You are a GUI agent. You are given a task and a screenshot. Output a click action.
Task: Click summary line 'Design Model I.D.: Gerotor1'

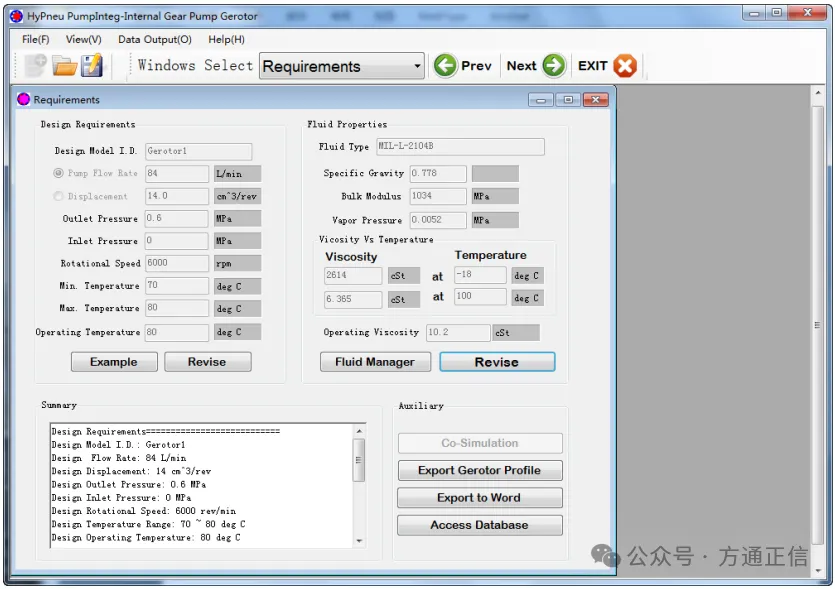pos(118,445)
